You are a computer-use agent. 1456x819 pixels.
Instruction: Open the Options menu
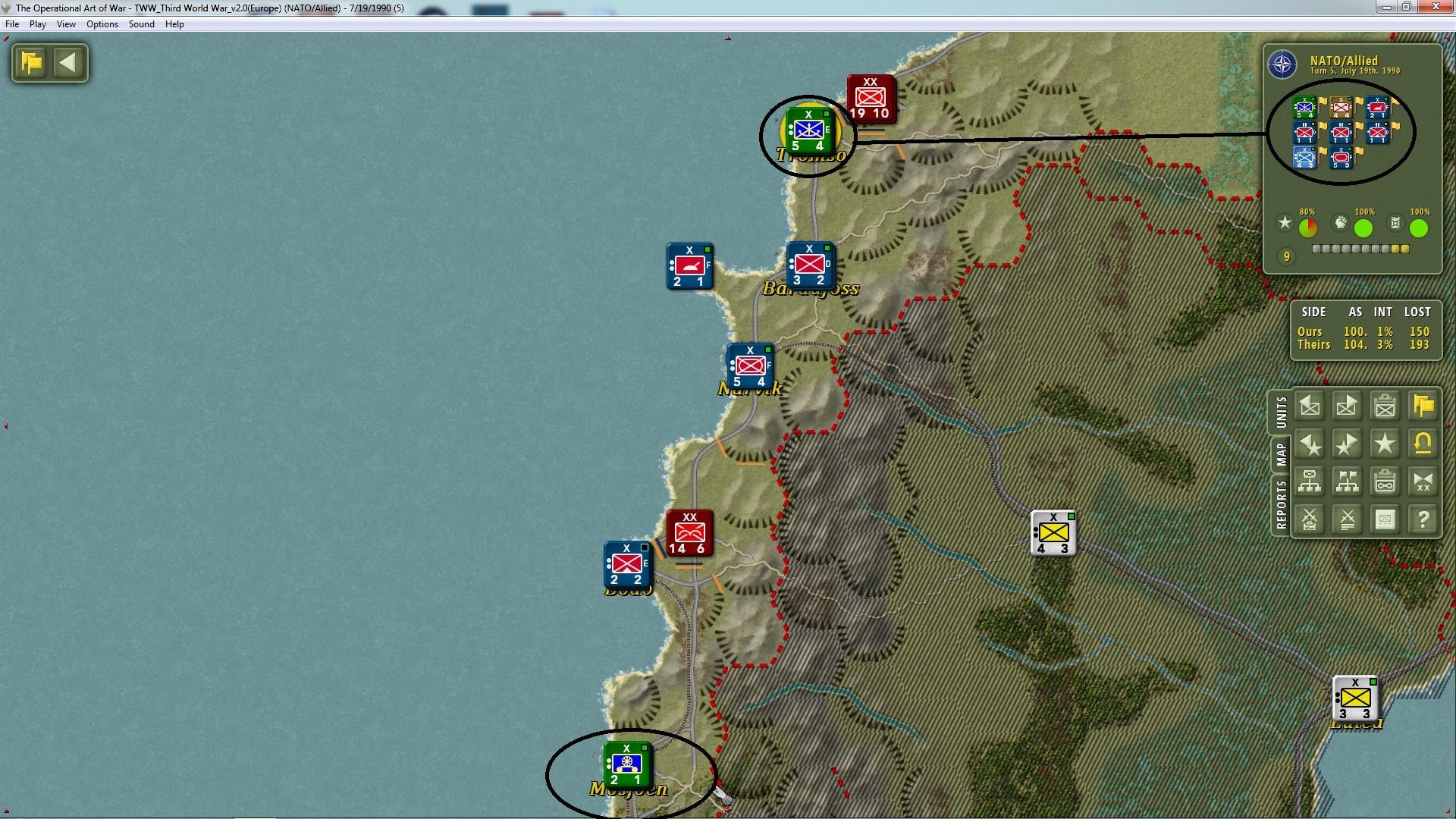coord(102,24)
